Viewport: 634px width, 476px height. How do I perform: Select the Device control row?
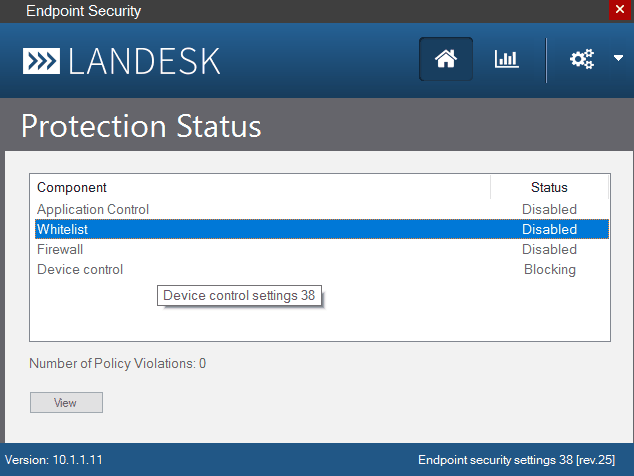click(x=80, y=269)
